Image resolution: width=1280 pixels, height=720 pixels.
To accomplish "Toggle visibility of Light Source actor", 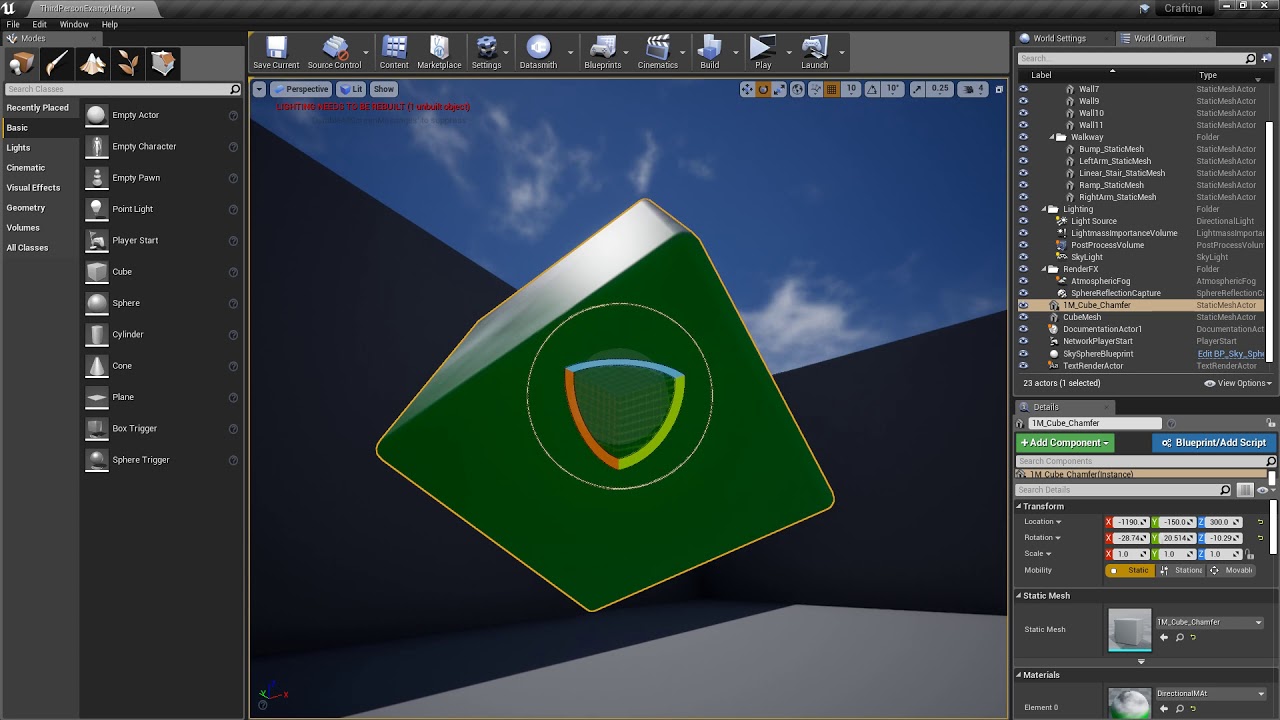I will (x=1023, y=221).
